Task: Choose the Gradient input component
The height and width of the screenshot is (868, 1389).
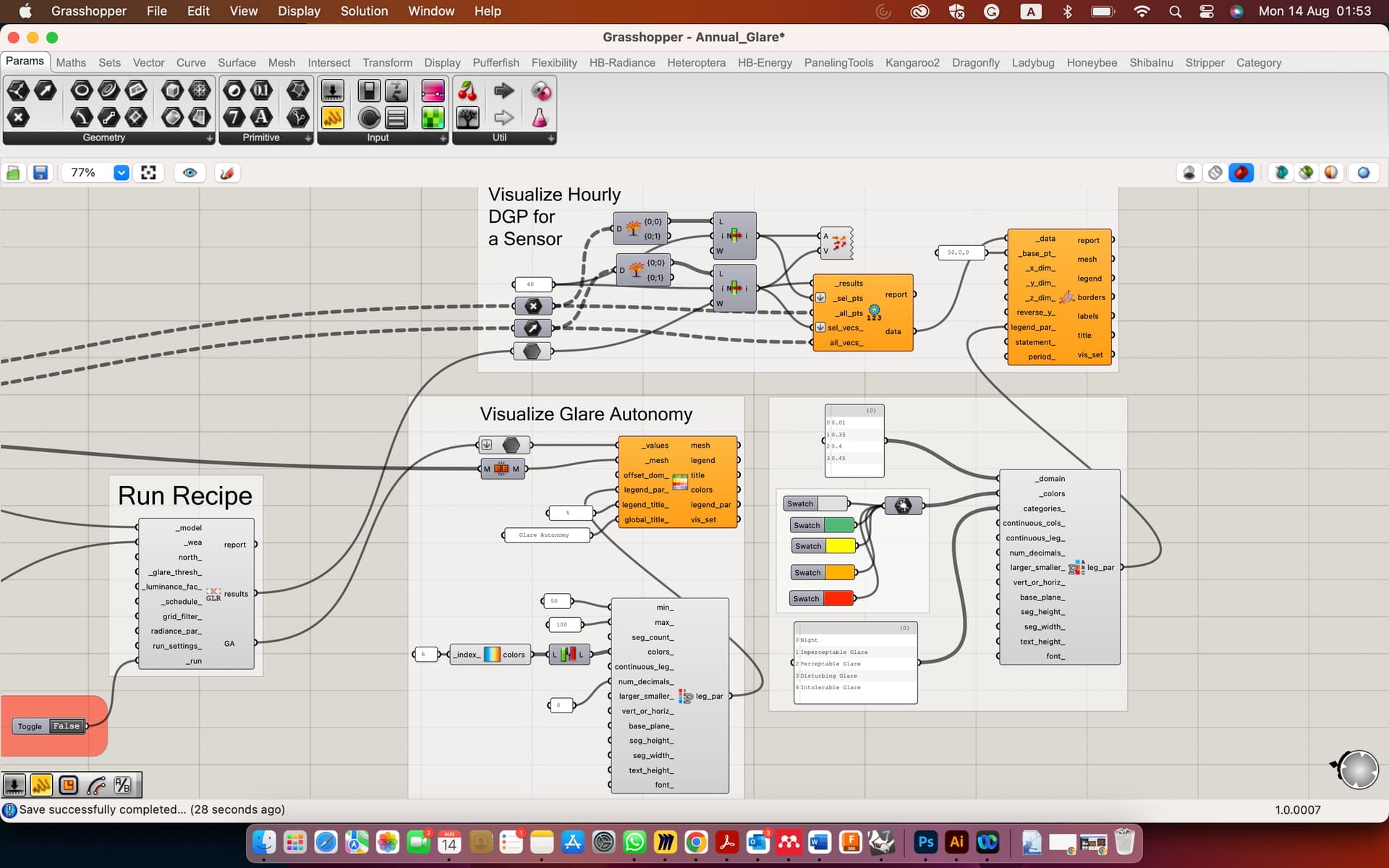Action: point(433,90)
